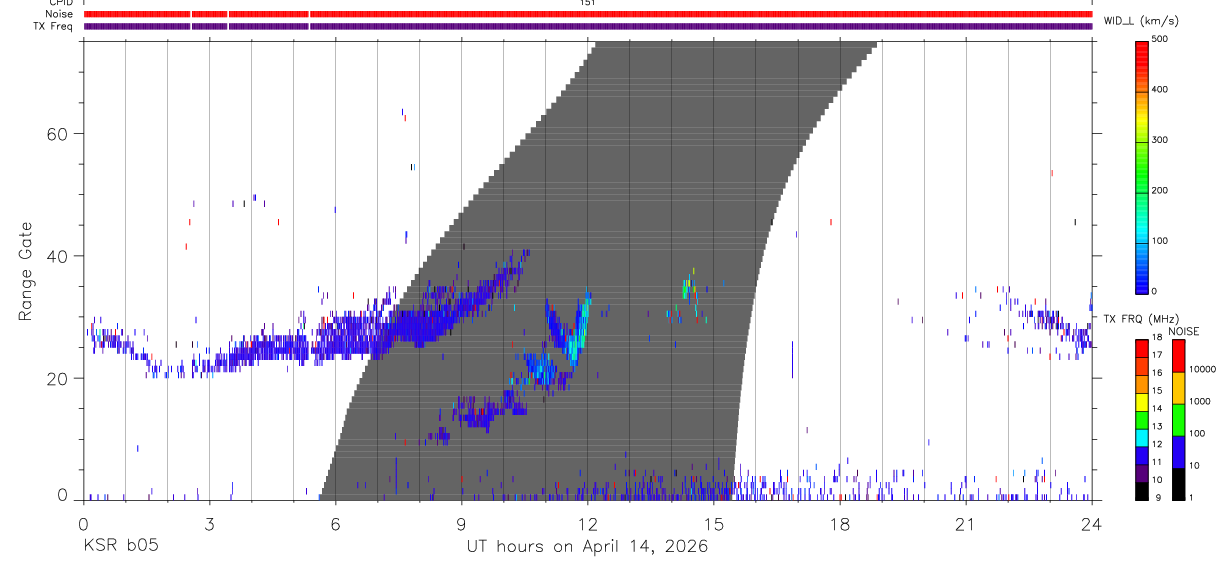The height and width of the screenshot is (567, 1228).
Task: Select the TX FRQ (MHz) color bar
Action: coord(1142,419)
